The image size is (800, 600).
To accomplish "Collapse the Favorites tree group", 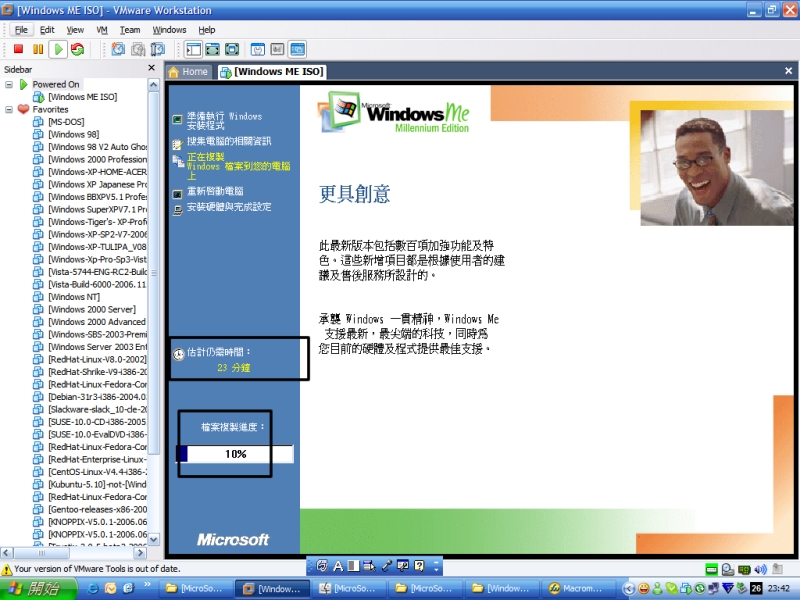I will click(9, 109).
